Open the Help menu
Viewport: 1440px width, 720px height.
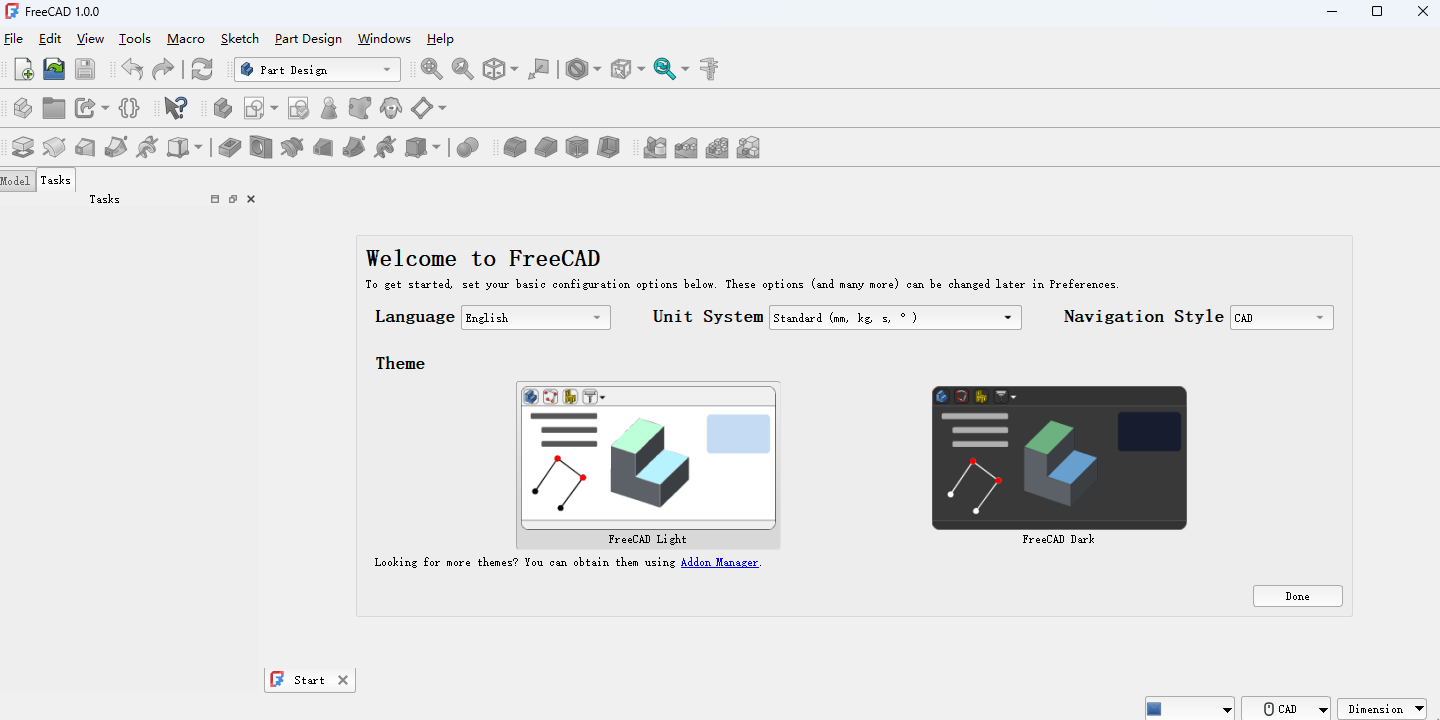440,39
